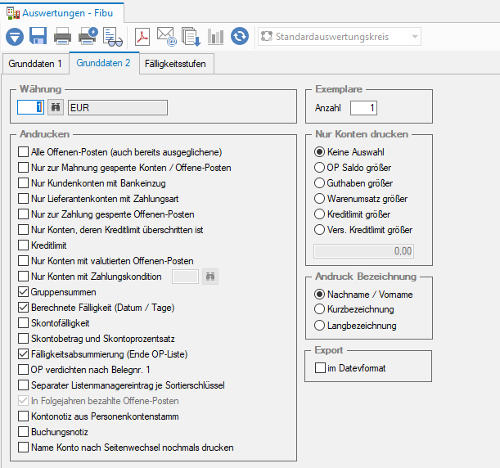Click the Auswertungen - Fibu window tab
500x468 pixels.
(x=62, y=13)
